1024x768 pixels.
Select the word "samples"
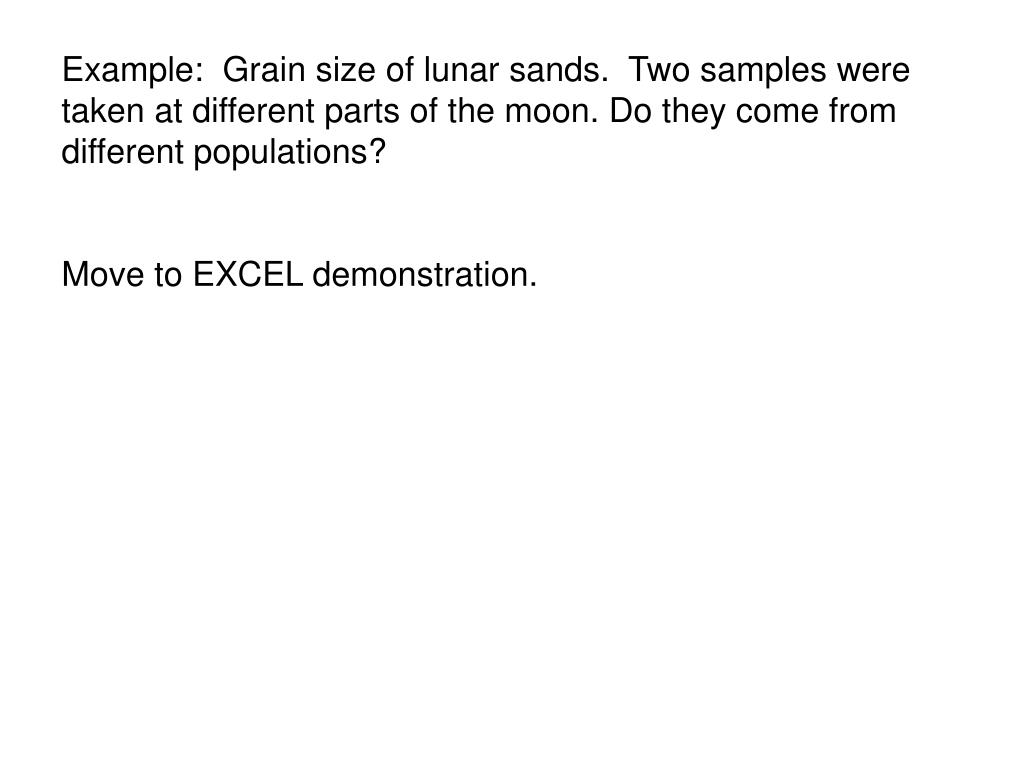(763, 71)
